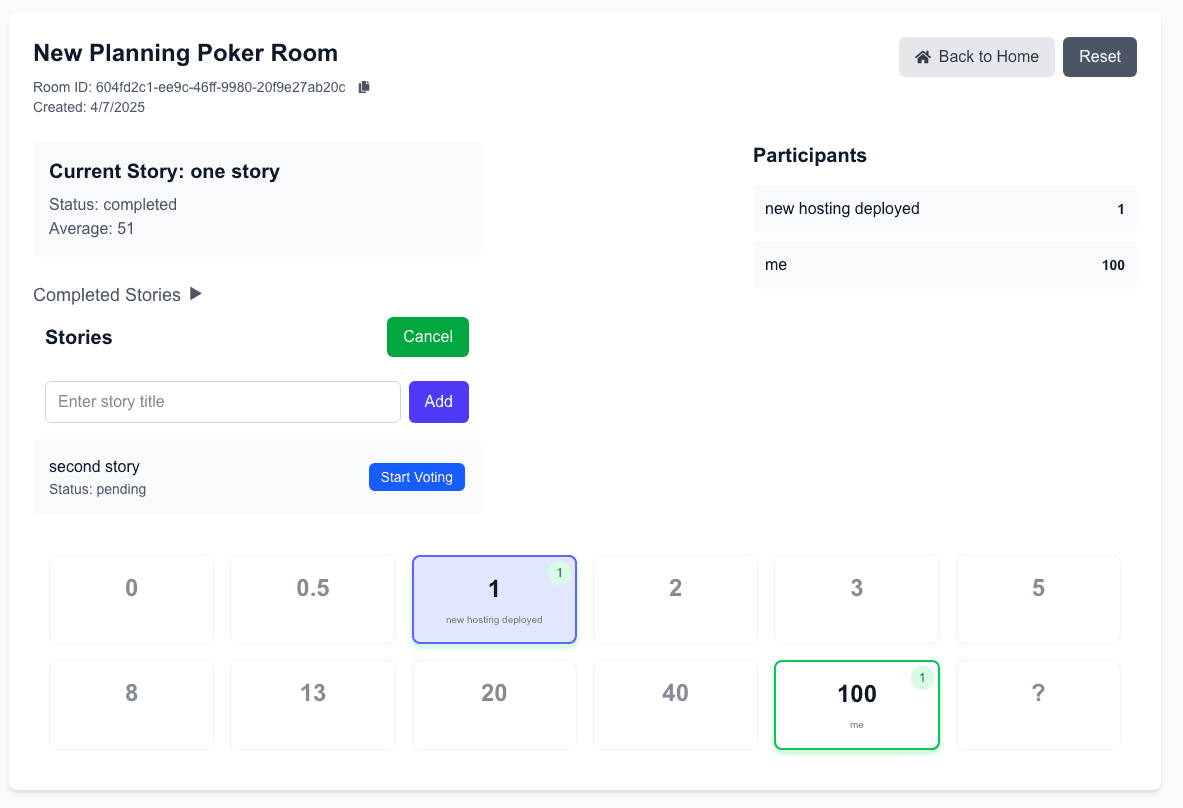Click participant 'new hosting deployed'

944,209
